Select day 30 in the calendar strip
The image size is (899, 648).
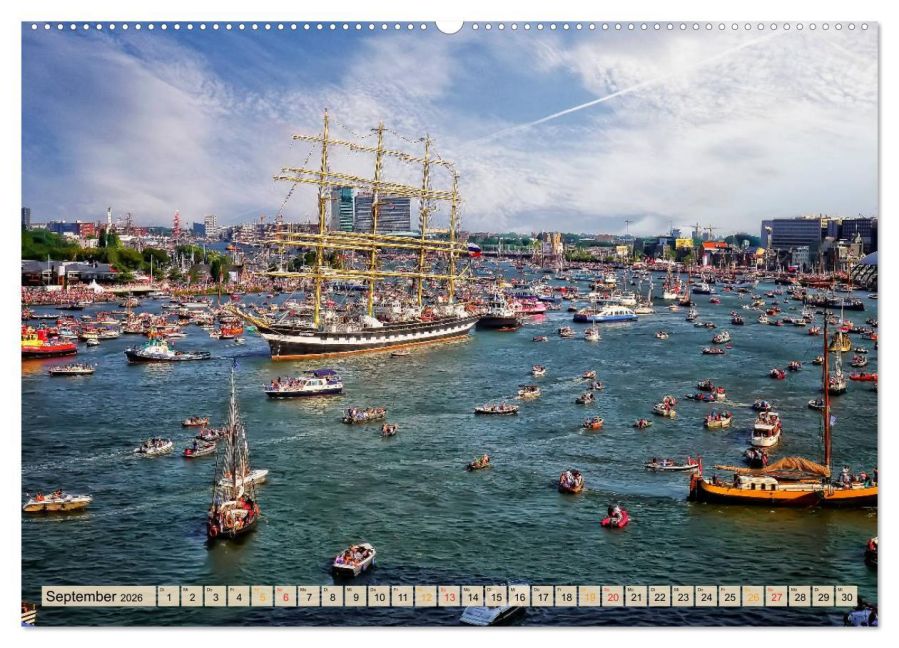[847, 596]
